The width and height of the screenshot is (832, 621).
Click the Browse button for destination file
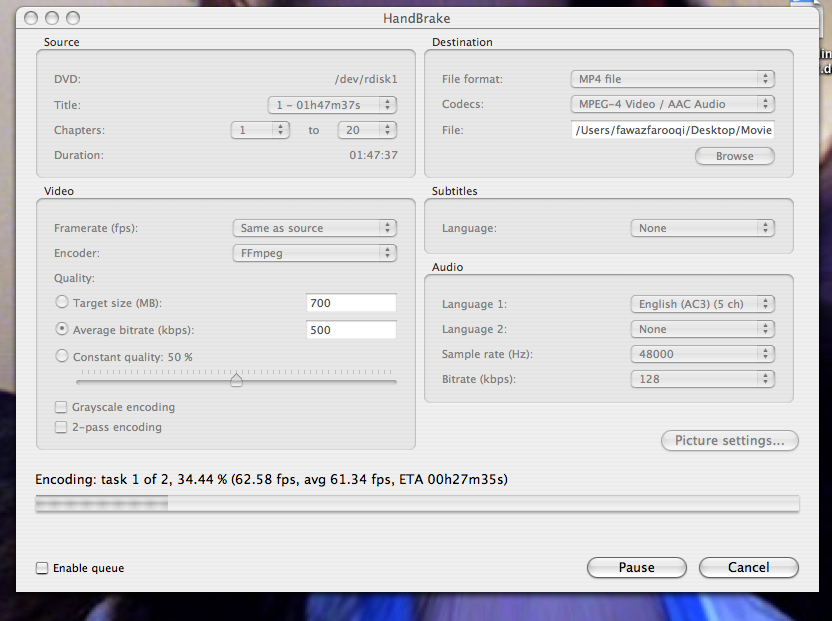point(735,156)
